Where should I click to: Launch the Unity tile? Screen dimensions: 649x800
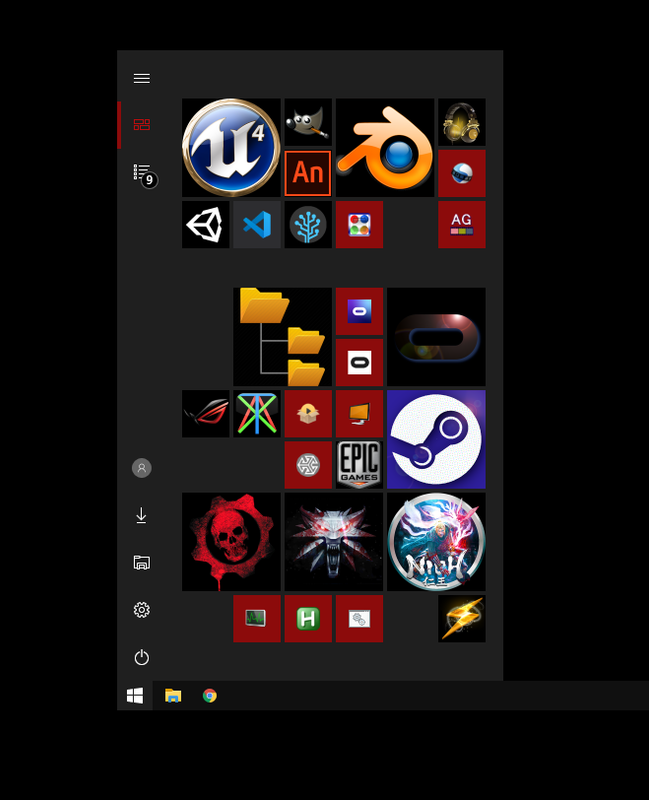click(x=206, y=224)
